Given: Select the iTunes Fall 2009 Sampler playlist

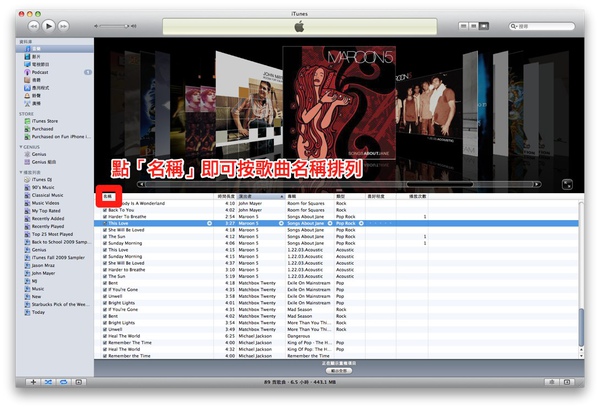Looking at the screenshot, I should 55,257.
